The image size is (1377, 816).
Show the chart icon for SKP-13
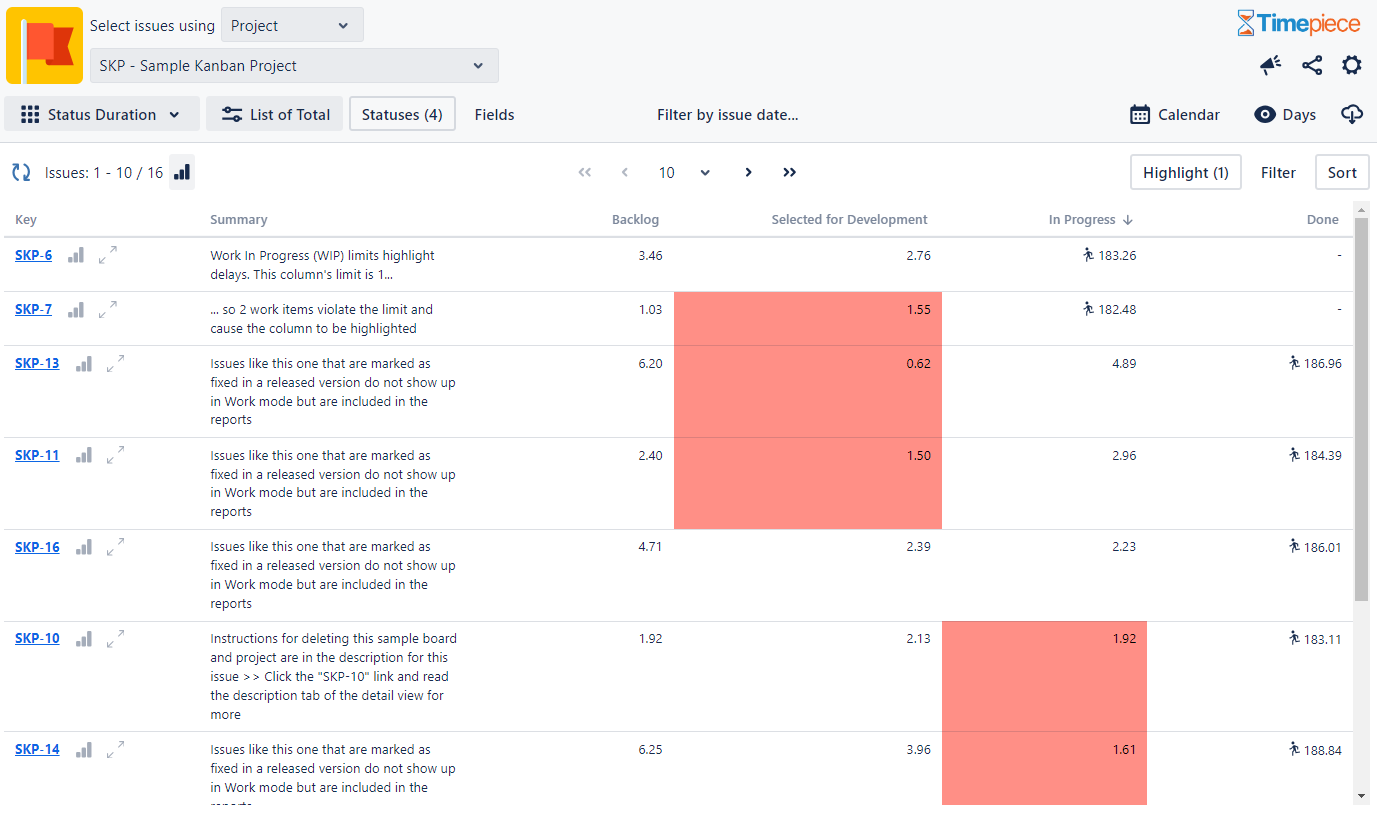[x=84, y=364]
